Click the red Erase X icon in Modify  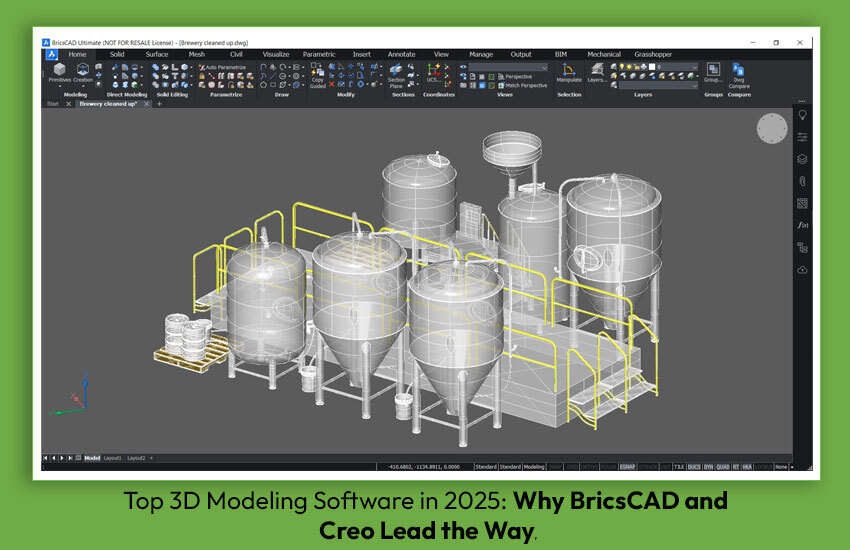pyautogui.click(x=332, y=85)
